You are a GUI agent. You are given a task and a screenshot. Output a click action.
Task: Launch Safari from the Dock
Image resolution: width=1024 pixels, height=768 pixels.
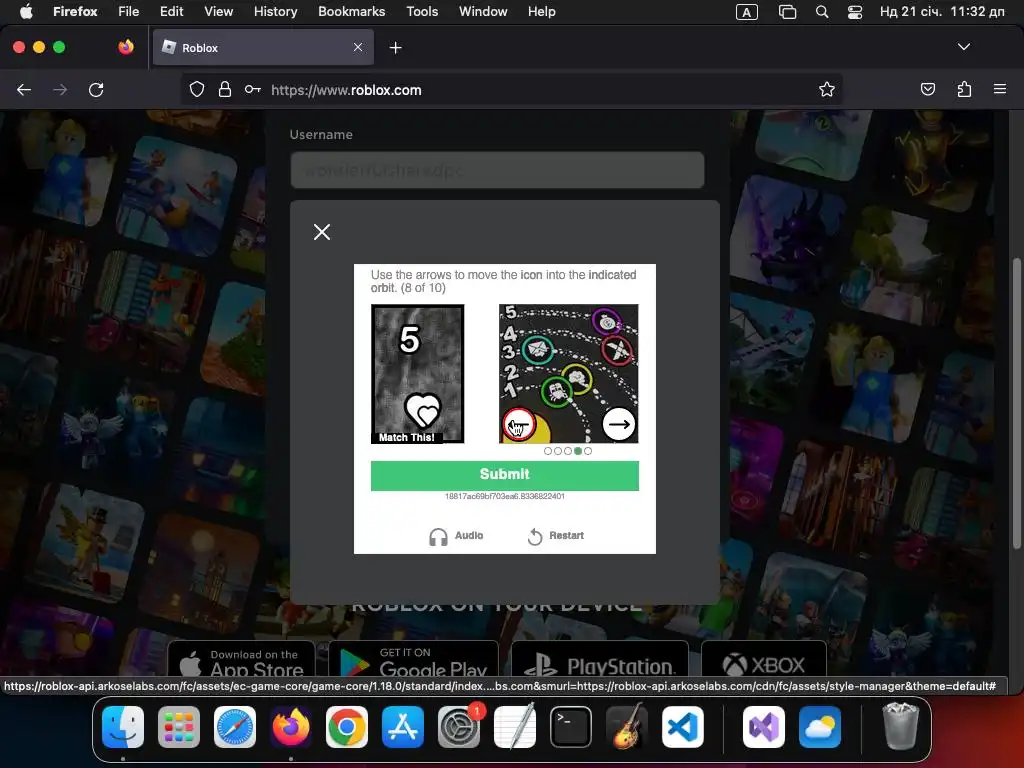[235, 727]
